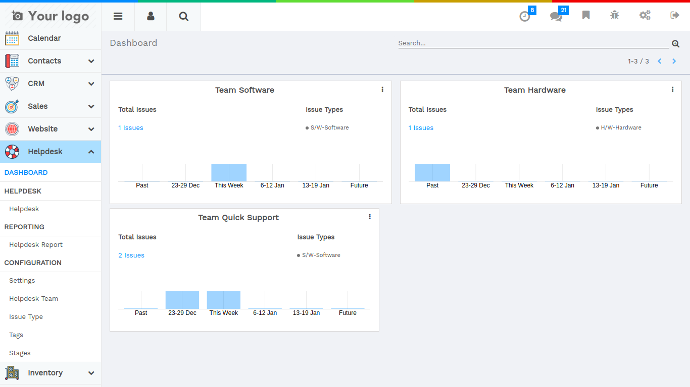
Task: Collapse the Helpdesk sidebar section
Action: (x=51, y=151)
